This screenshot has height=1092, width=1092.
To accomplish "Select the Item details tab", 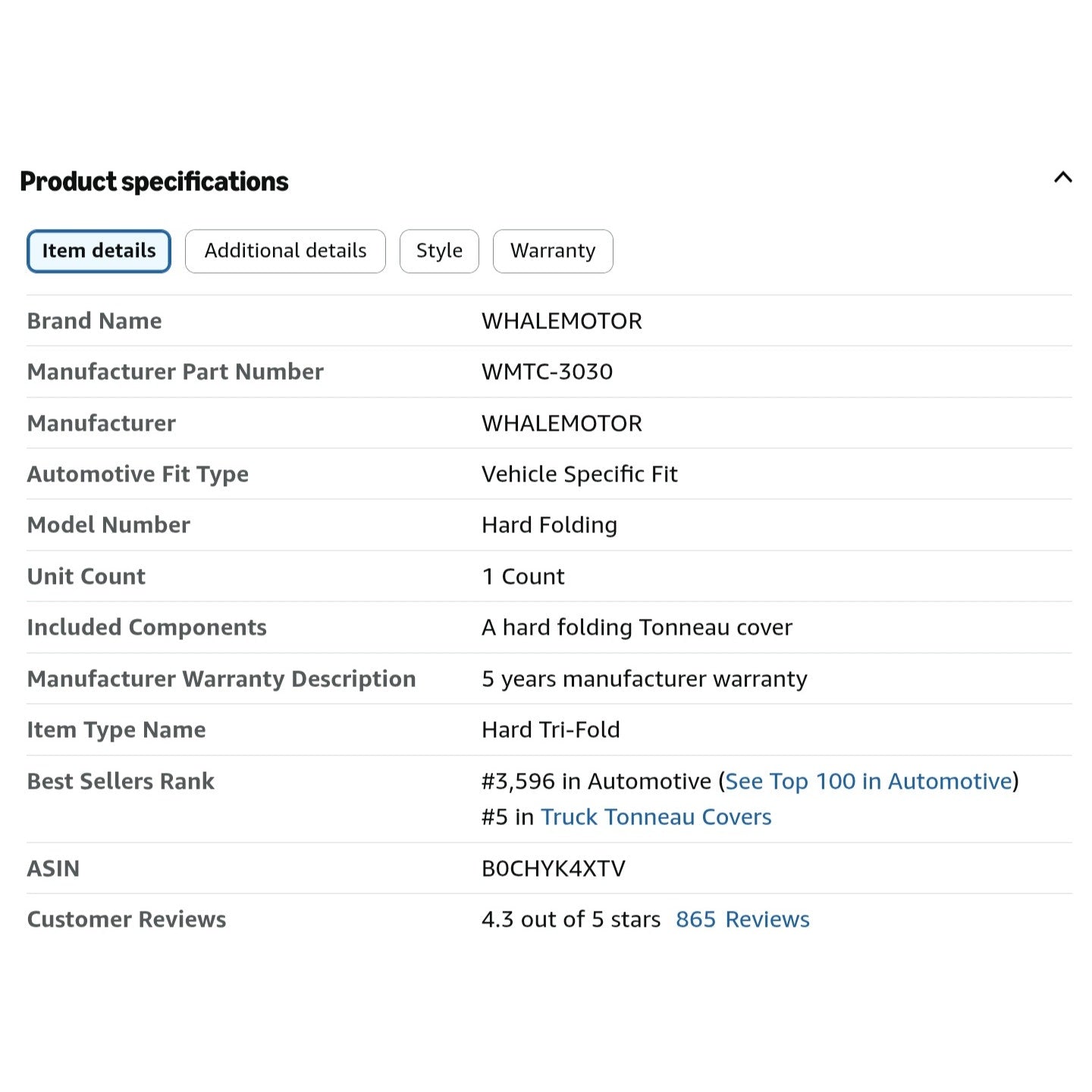I will click(99, 251).
